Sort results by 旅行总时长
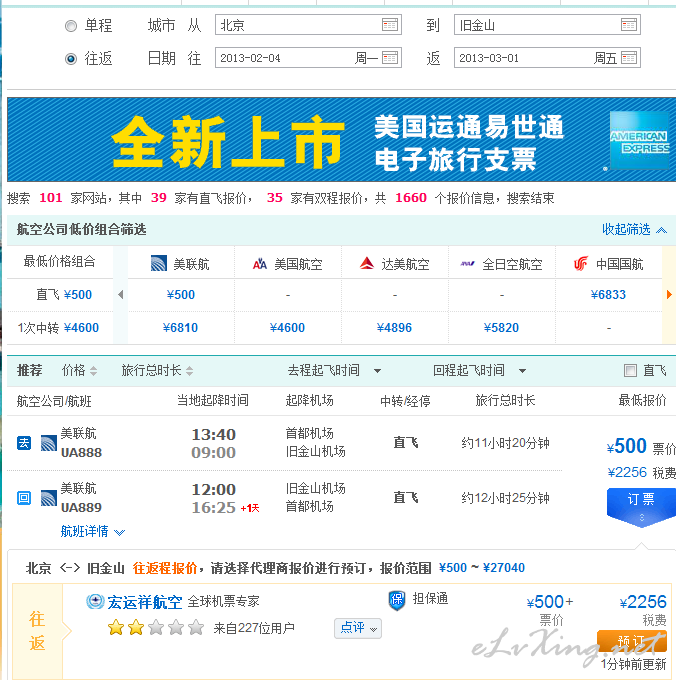The width and height of the screenshot is (676, 680). [x=157, y=370]
